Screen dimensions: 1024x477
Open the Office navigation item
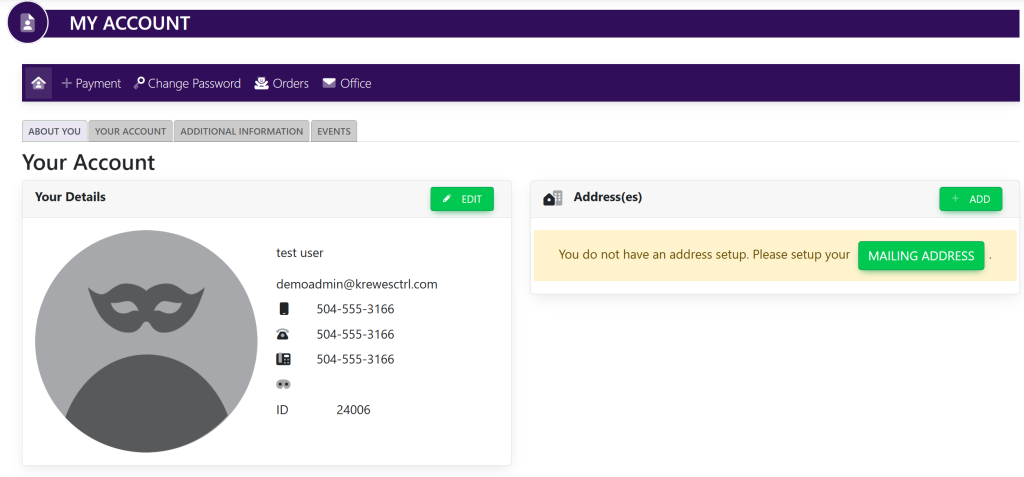(346, 83)
